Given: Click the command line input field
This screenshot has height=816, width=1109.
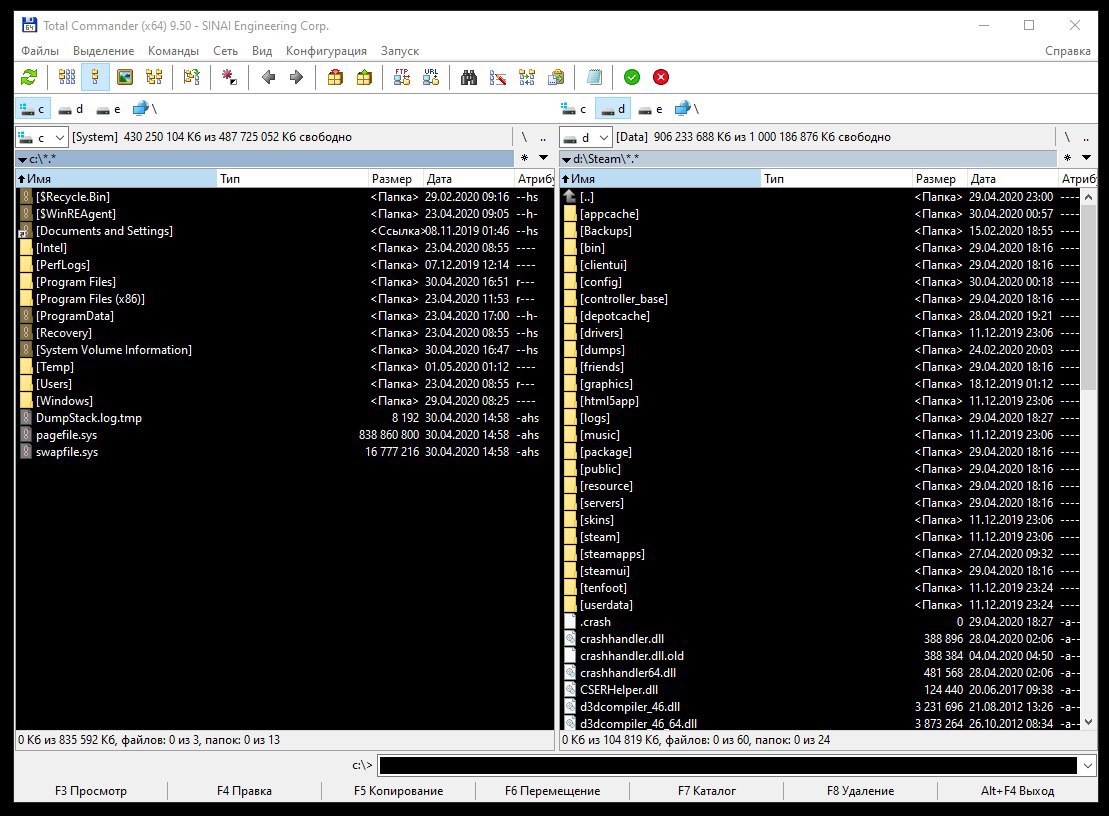Looking at the screenshot, I should click(x=728, y=765).
